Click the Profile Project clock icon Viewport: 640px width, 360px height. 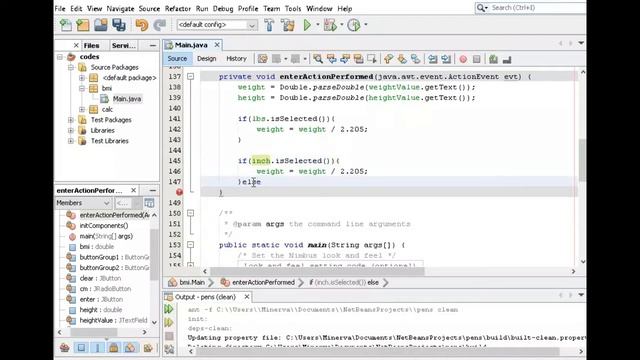pyautogui.click(x=354, y=25)
